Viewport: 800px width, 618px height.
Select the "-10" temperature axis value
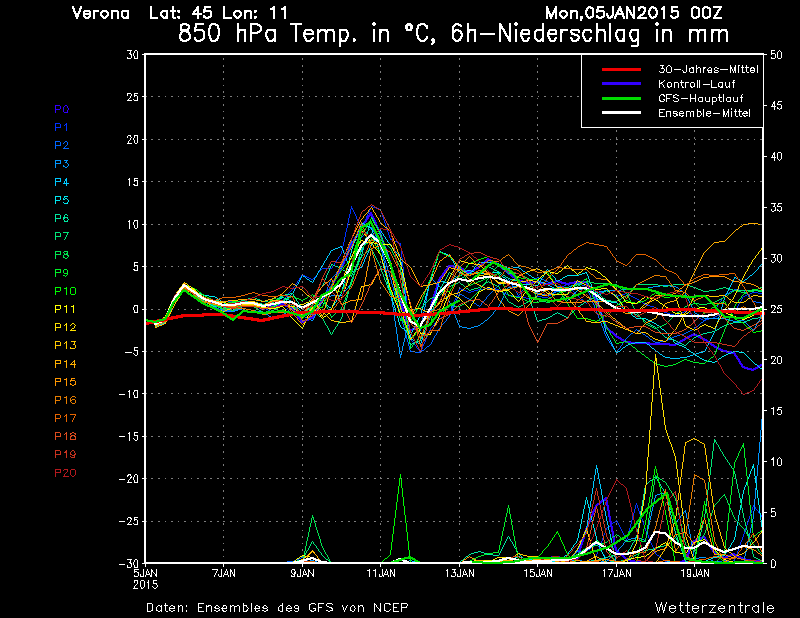coord(128,394)
